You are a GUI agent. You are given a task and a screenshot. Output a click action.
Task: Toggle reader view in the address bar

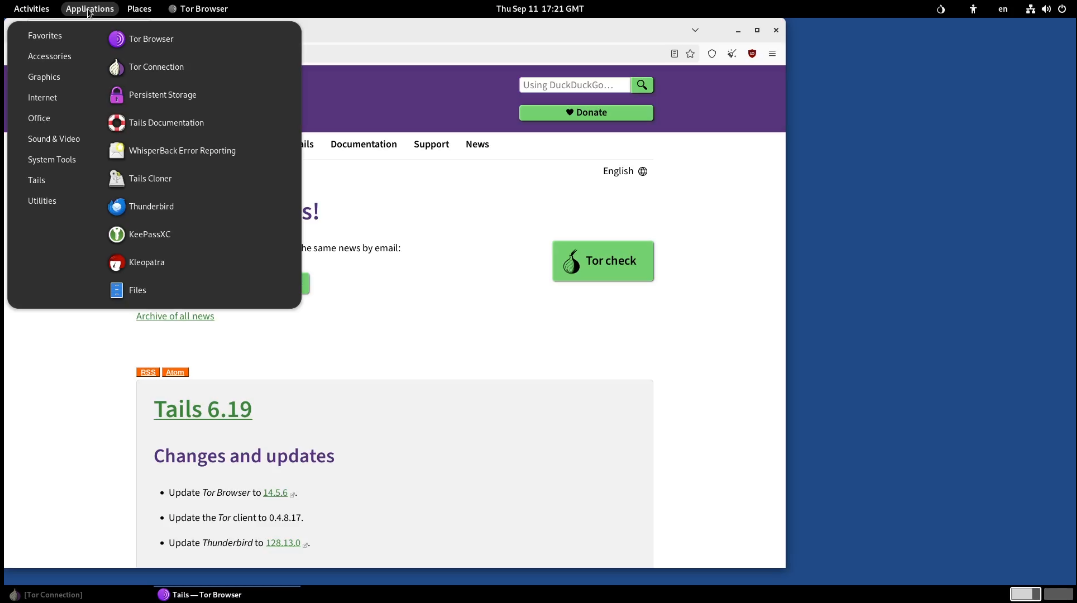click(x=674, y=54)
